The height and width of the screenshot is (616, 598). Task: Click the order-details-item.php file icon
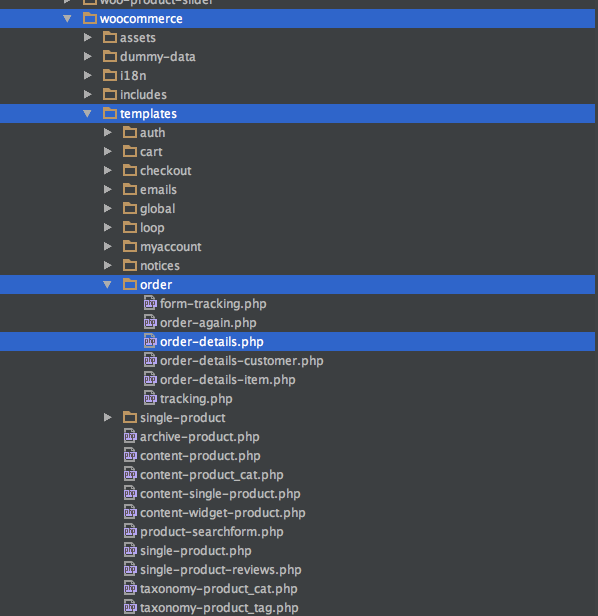[x=150, y=379]
